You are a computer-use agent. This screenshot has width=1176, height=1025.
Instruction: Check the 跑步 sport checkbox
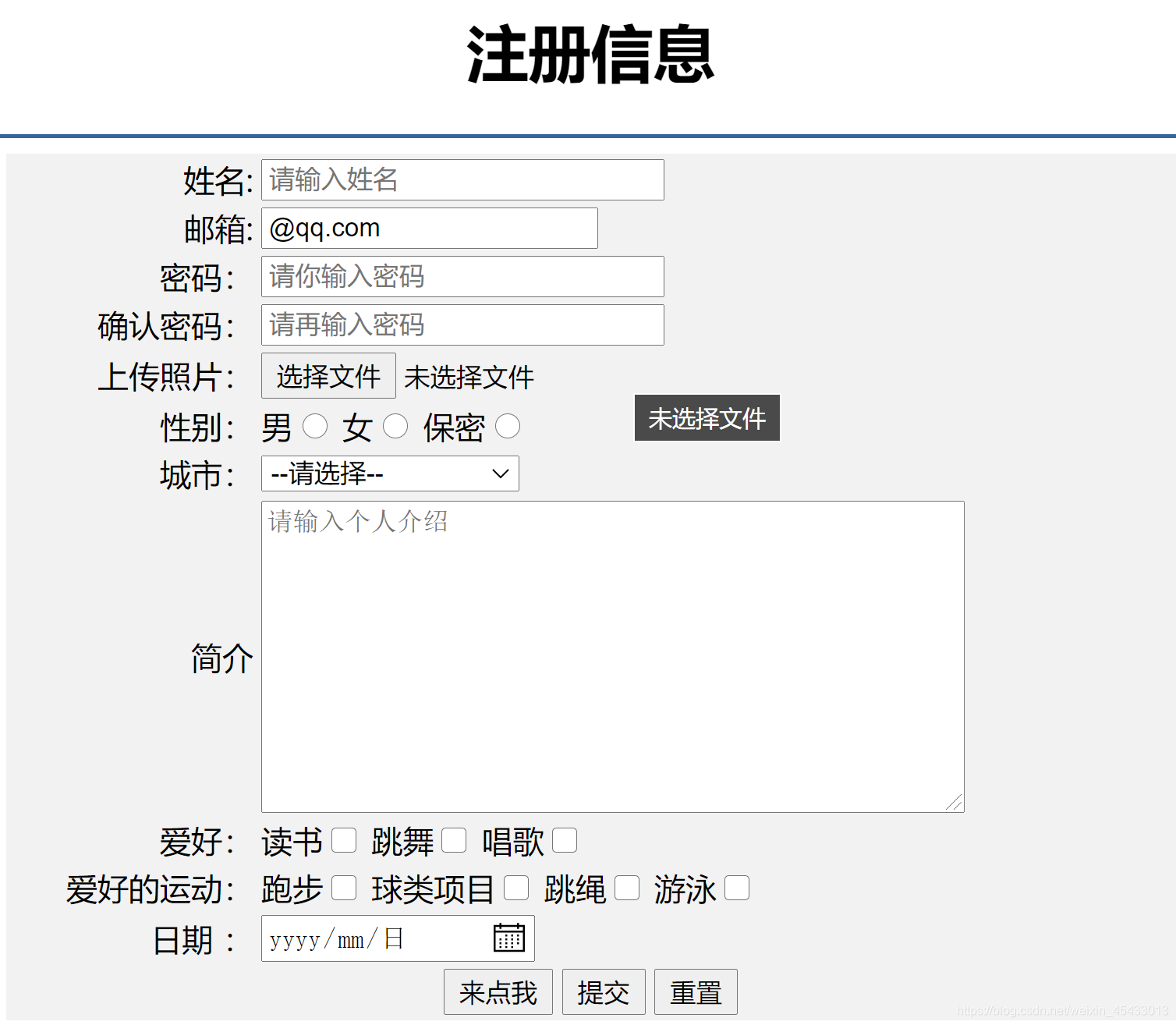[344, 888]
